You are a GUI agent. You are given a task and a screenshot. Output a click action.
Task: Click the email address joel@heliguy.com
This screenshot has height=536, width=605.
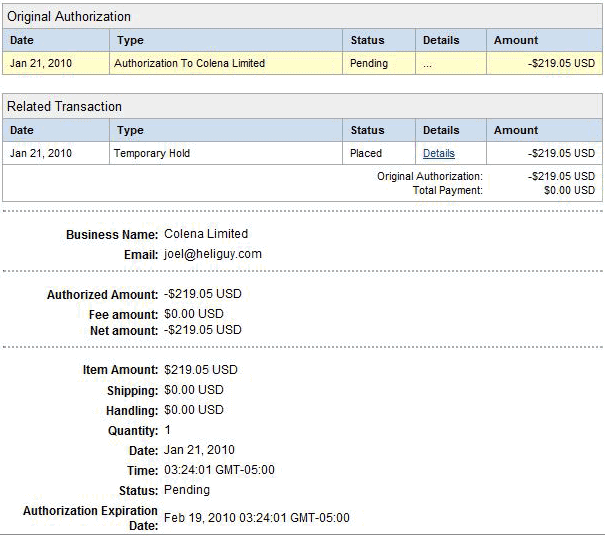pos(213,254)
